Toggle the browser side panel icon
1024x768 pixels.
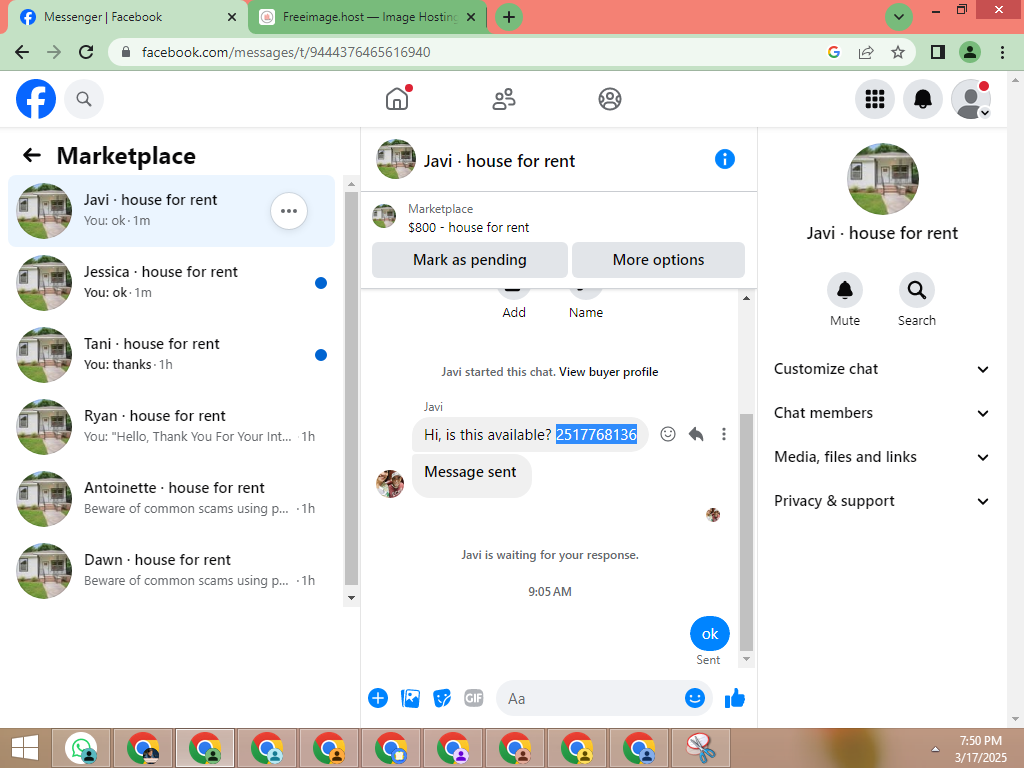[x=938, y=52]
